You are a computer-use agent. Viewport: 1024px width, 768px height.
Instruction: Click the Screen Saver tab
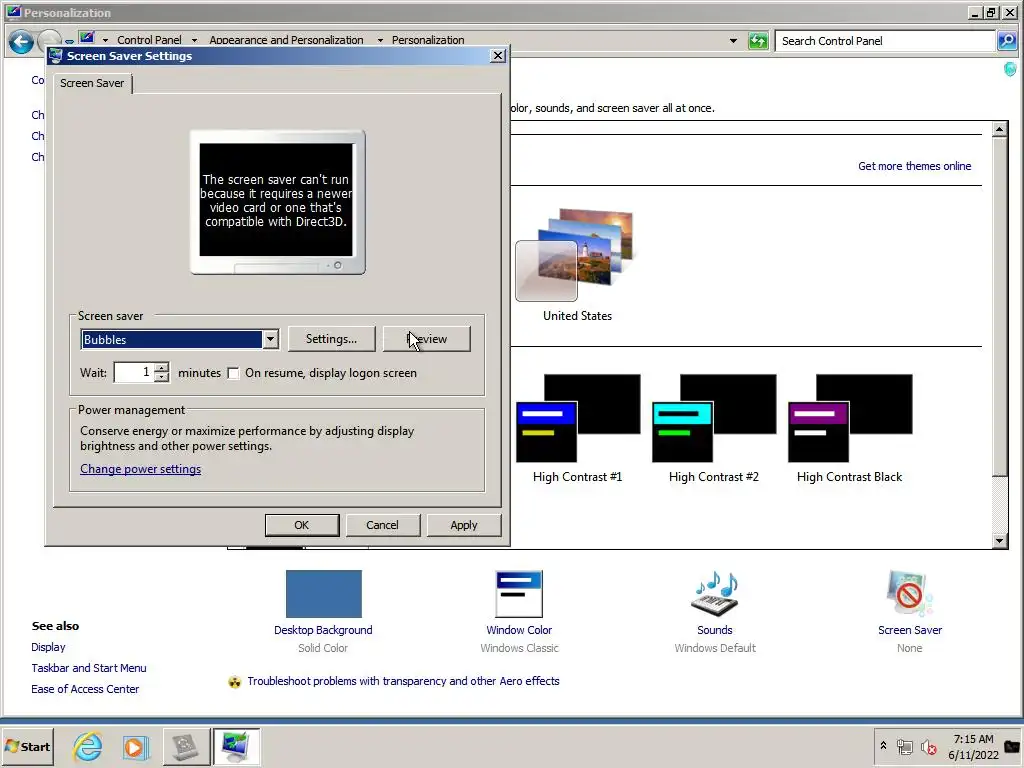(x=92, y=83)
